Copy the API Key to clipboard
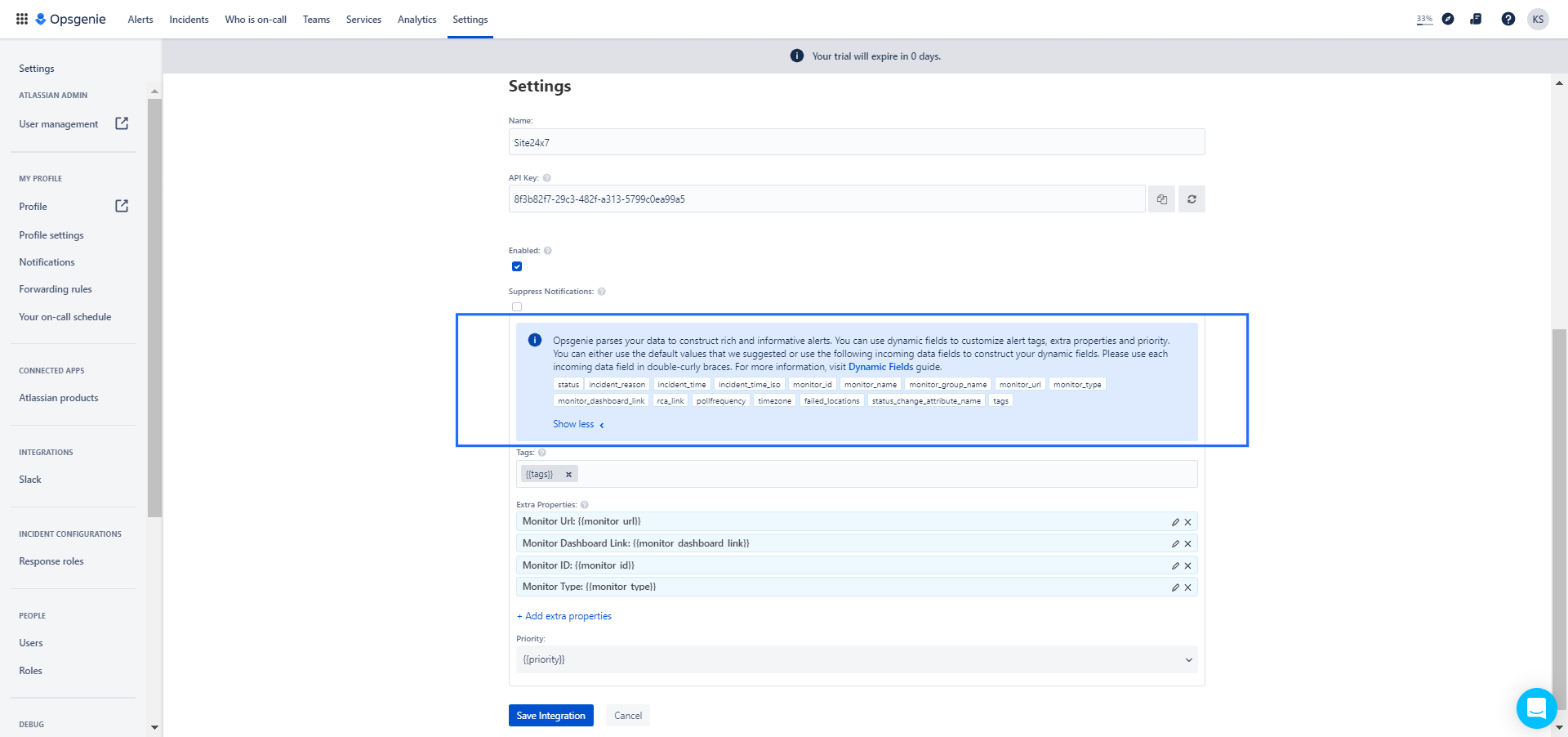 (x=1160, y=199)
